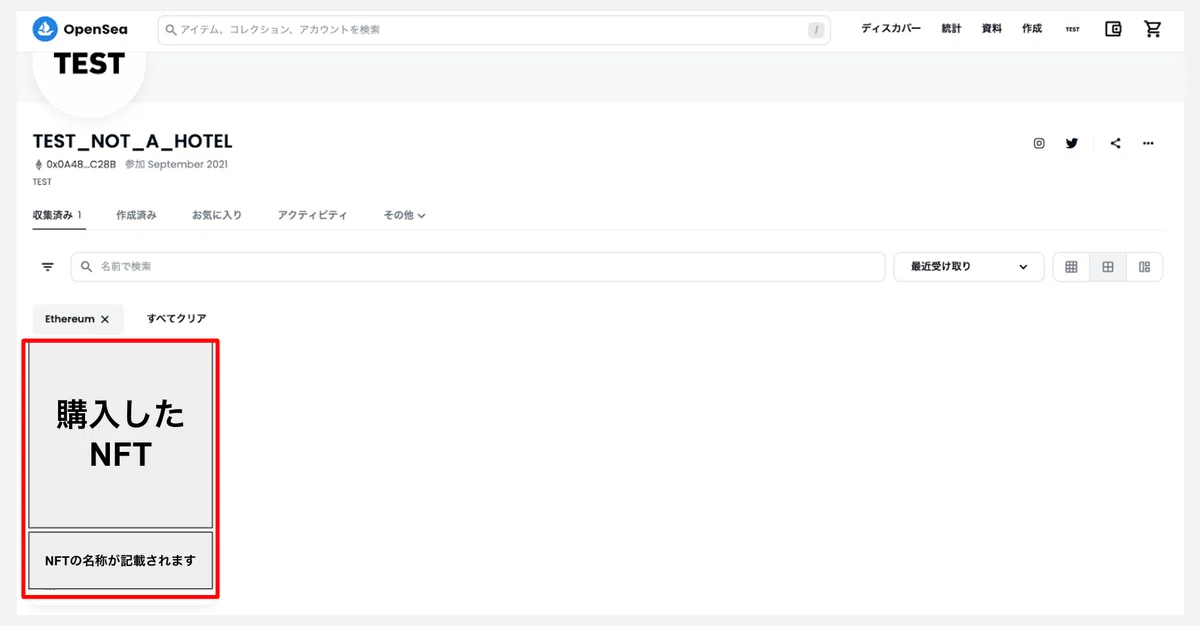Click the wallet address 0x0A48...C28B

[x=81, y=164]
